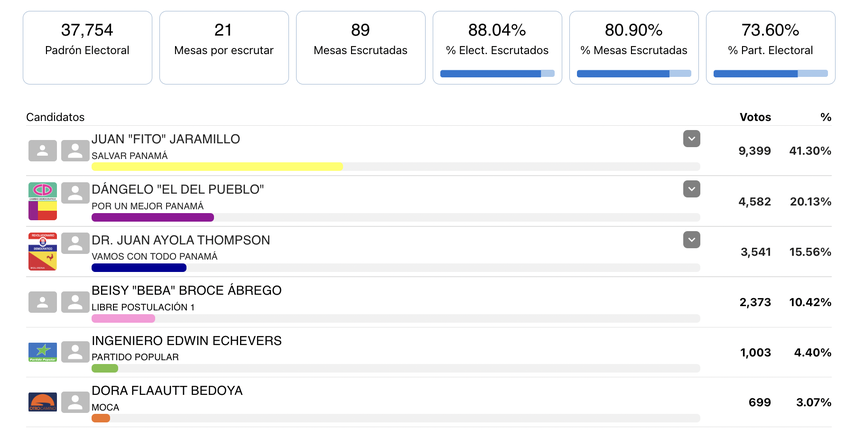
Task: Expand Dángelo "El del Pueblo" vote breakdown
Action: point(691,189)
